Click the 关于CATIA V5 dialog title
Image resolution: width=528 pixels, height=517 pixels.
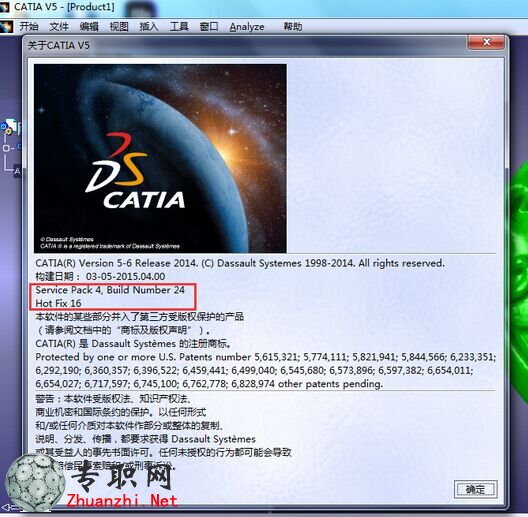point(59,45)
